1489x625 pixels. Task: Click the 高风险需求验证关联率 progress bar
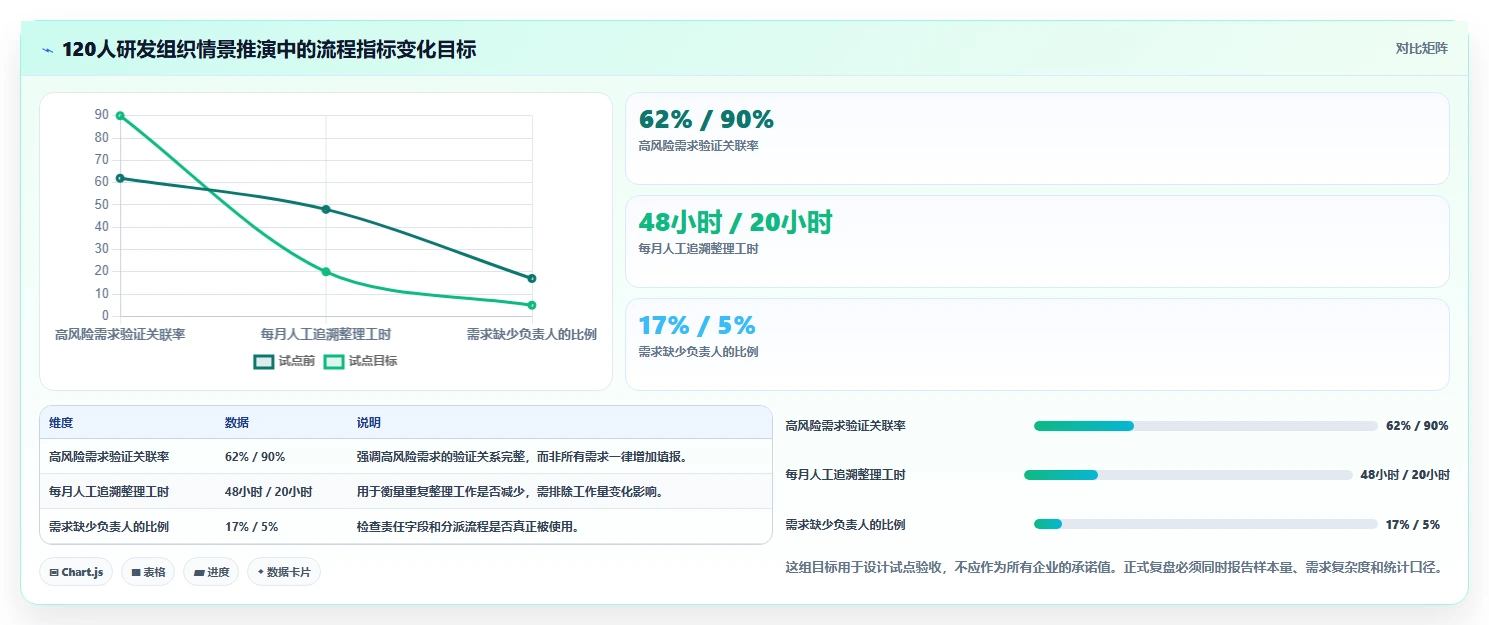tap(1206, 426)
